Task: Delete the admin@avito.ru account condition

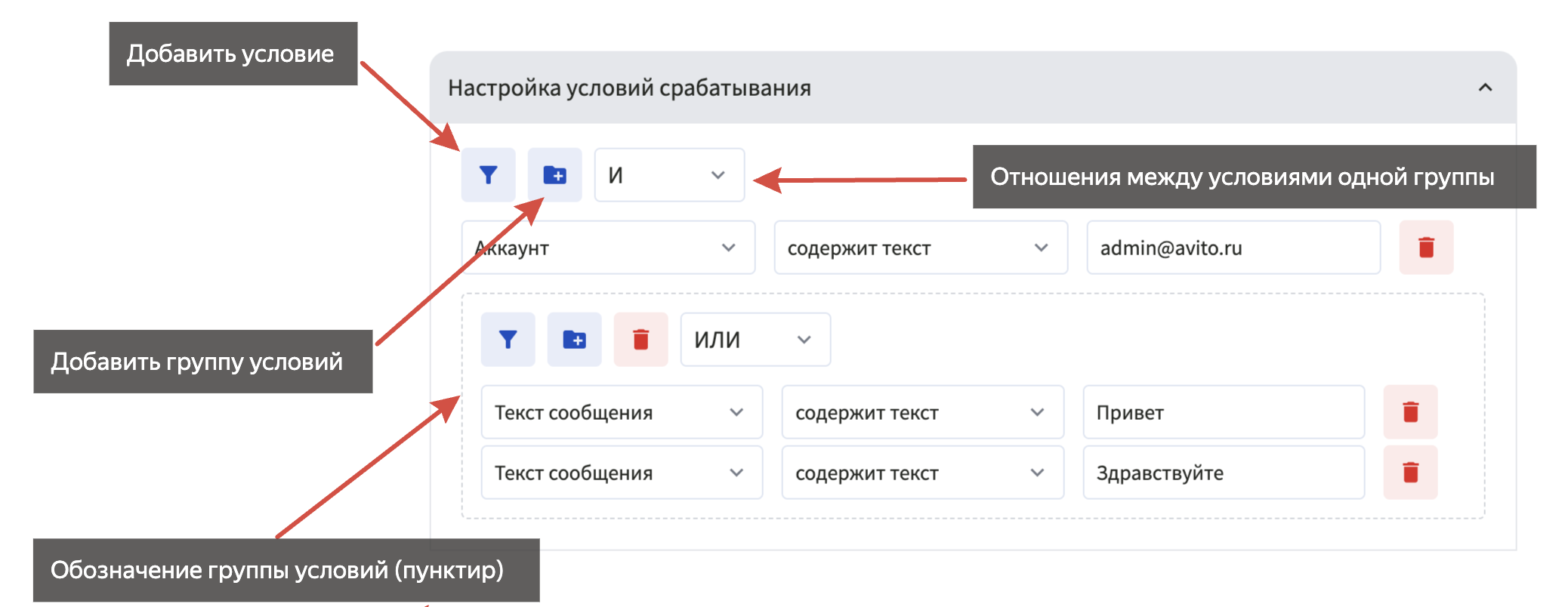Action: coord(1425,248)
